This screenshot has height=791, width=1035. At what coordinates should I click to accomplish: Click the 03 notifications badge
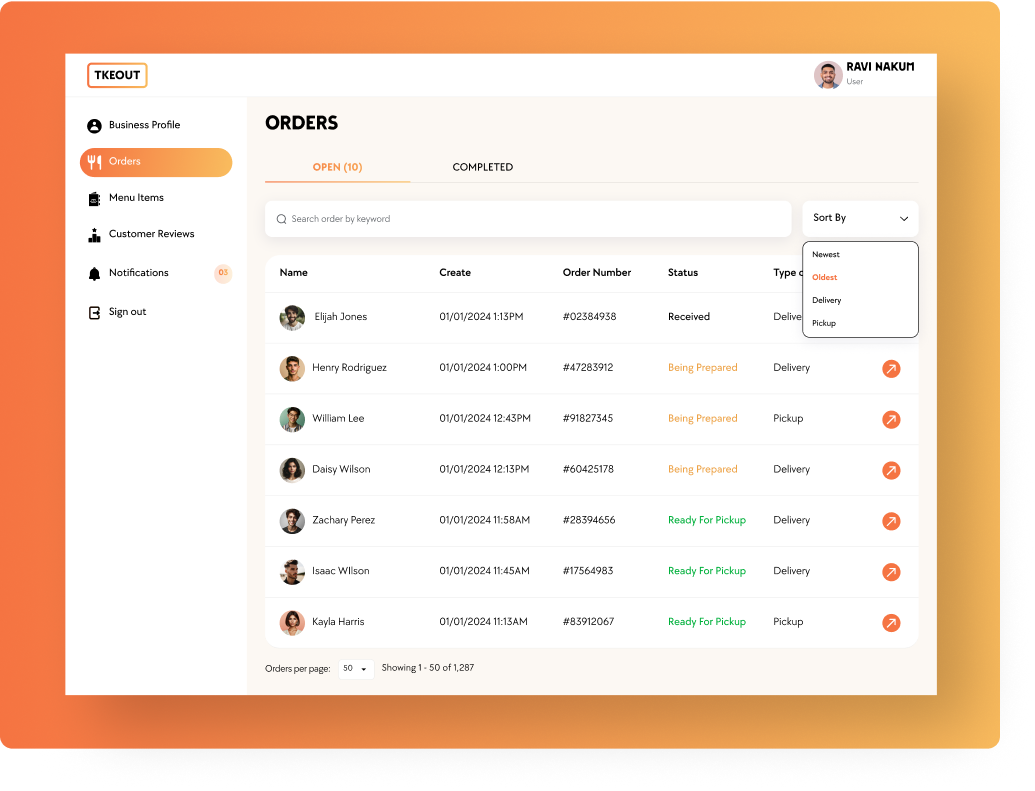coord(223,273)
